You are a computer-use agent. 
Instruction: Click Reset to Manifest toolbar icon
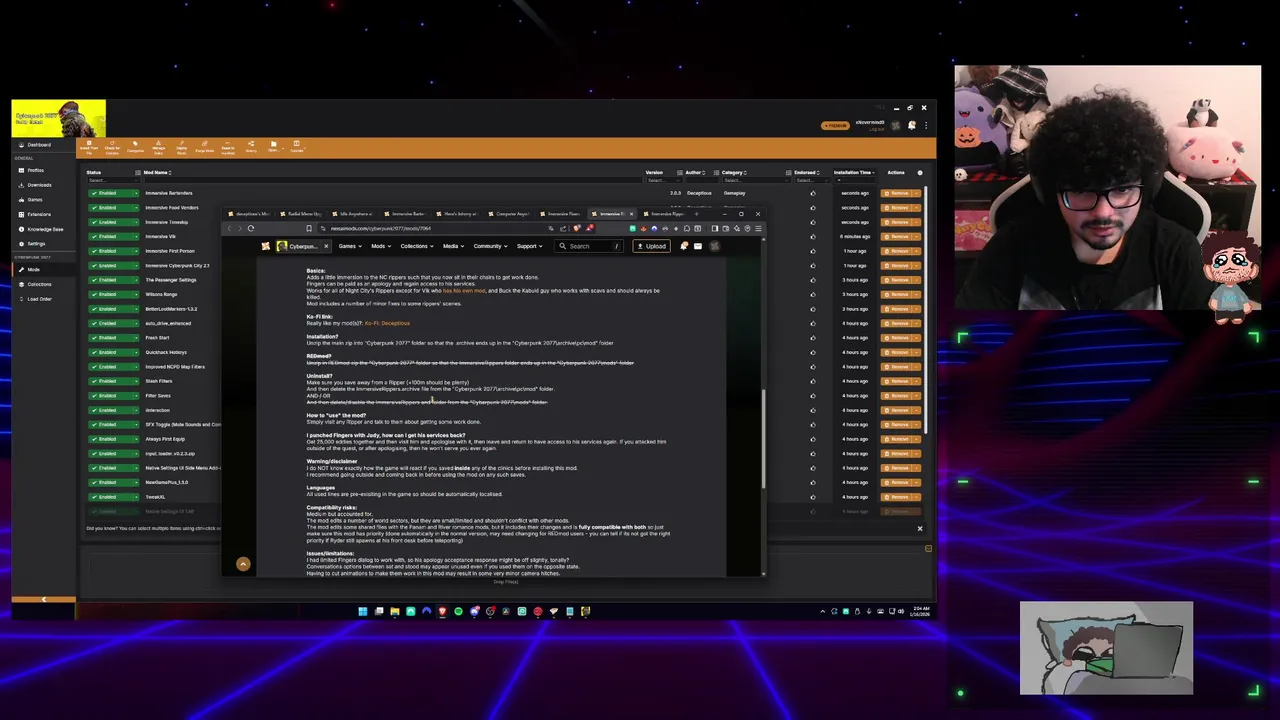[x=227, y=147]
